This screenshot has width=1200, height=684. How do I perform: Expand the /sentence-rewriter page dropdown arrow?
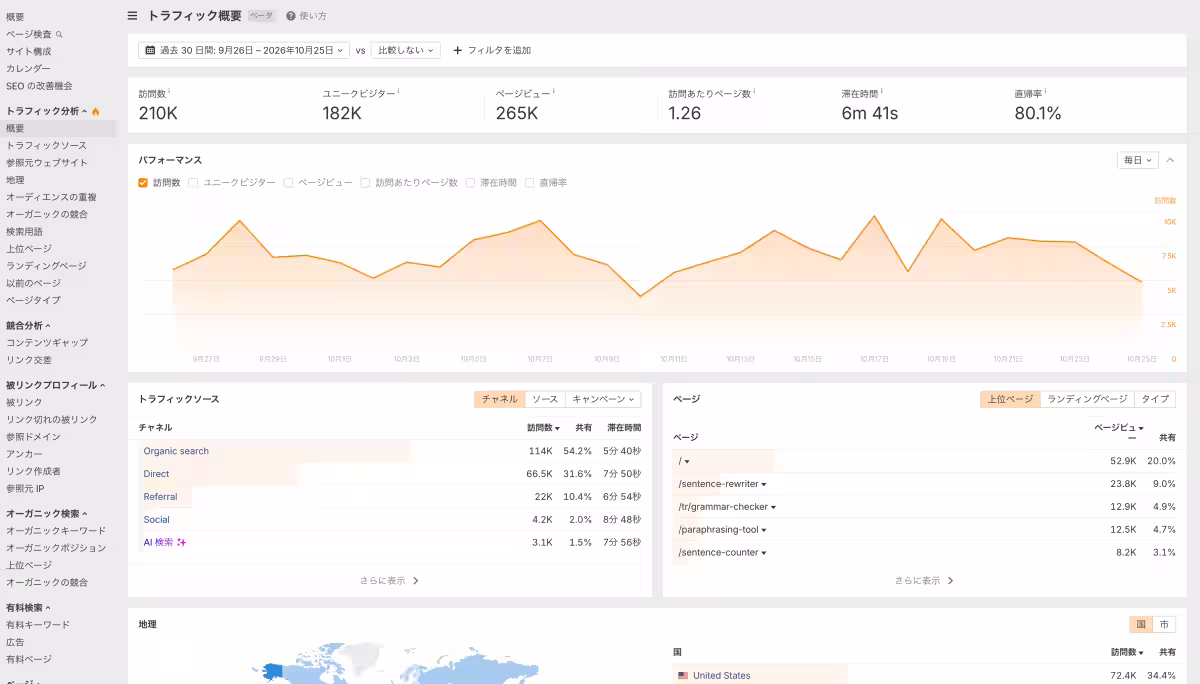pos(764,484)
